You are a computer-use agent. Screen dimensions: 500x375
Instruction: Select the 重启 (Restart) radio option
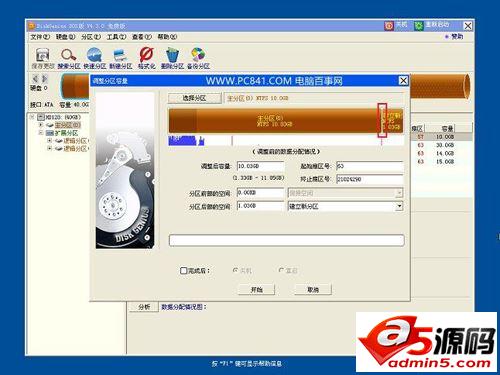coord(282,270)
